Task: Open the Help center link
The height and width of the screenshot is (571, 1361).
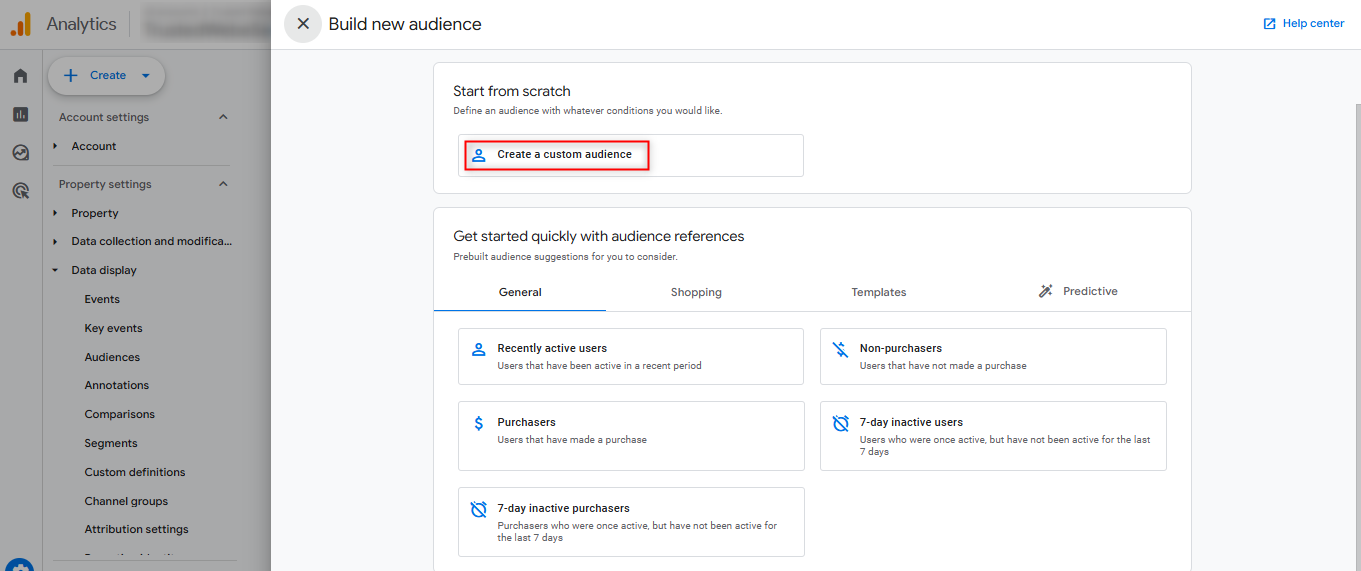Action: point(1303,24)
